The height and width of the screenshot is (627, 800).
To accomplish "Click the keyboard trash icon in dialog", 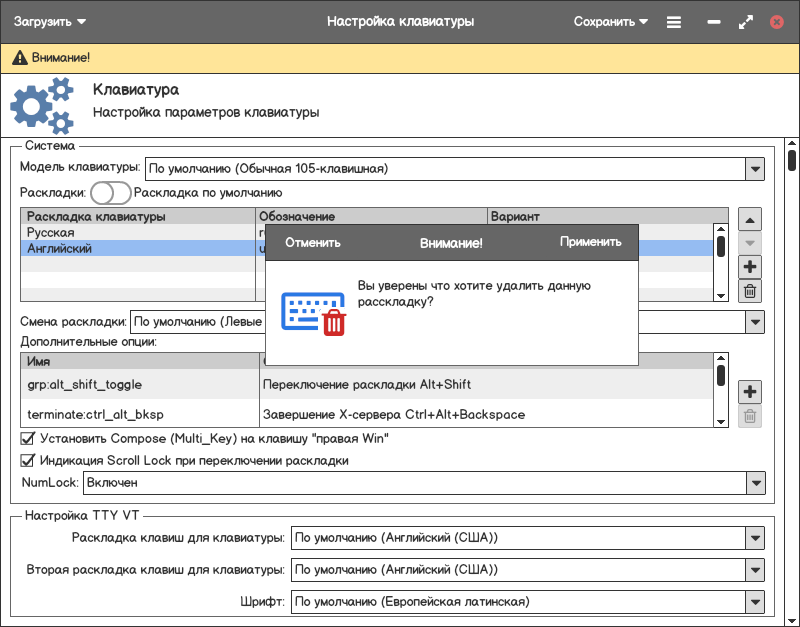I will coord(312,312).
